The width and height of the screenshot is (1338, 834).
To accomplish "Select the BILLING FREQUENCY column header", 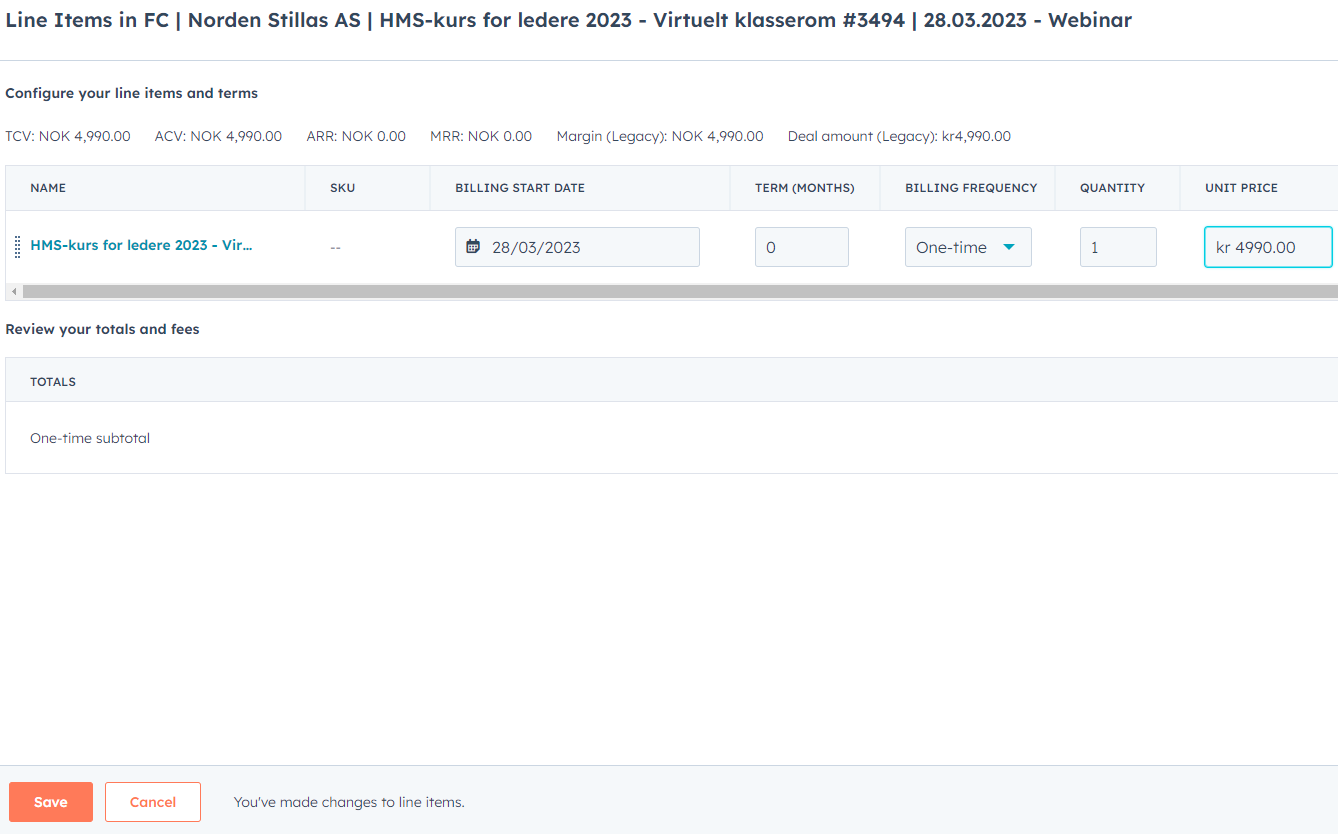I will tap(971, 188).
